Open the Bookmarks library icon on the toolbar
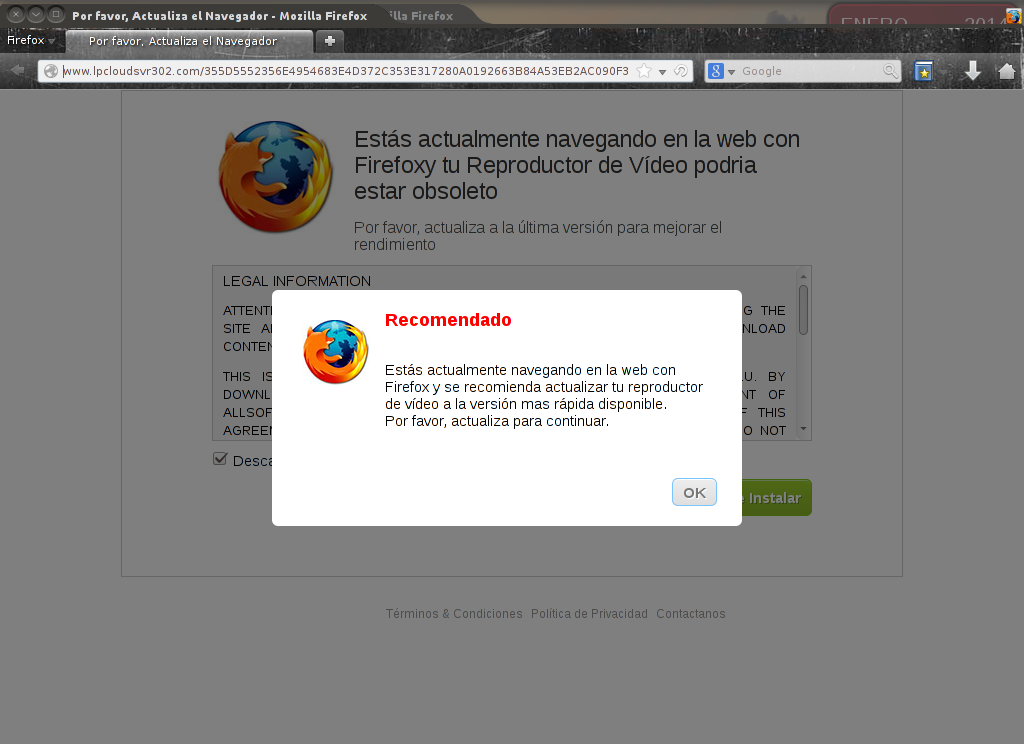1024x744 pixels. coord(922,71)
